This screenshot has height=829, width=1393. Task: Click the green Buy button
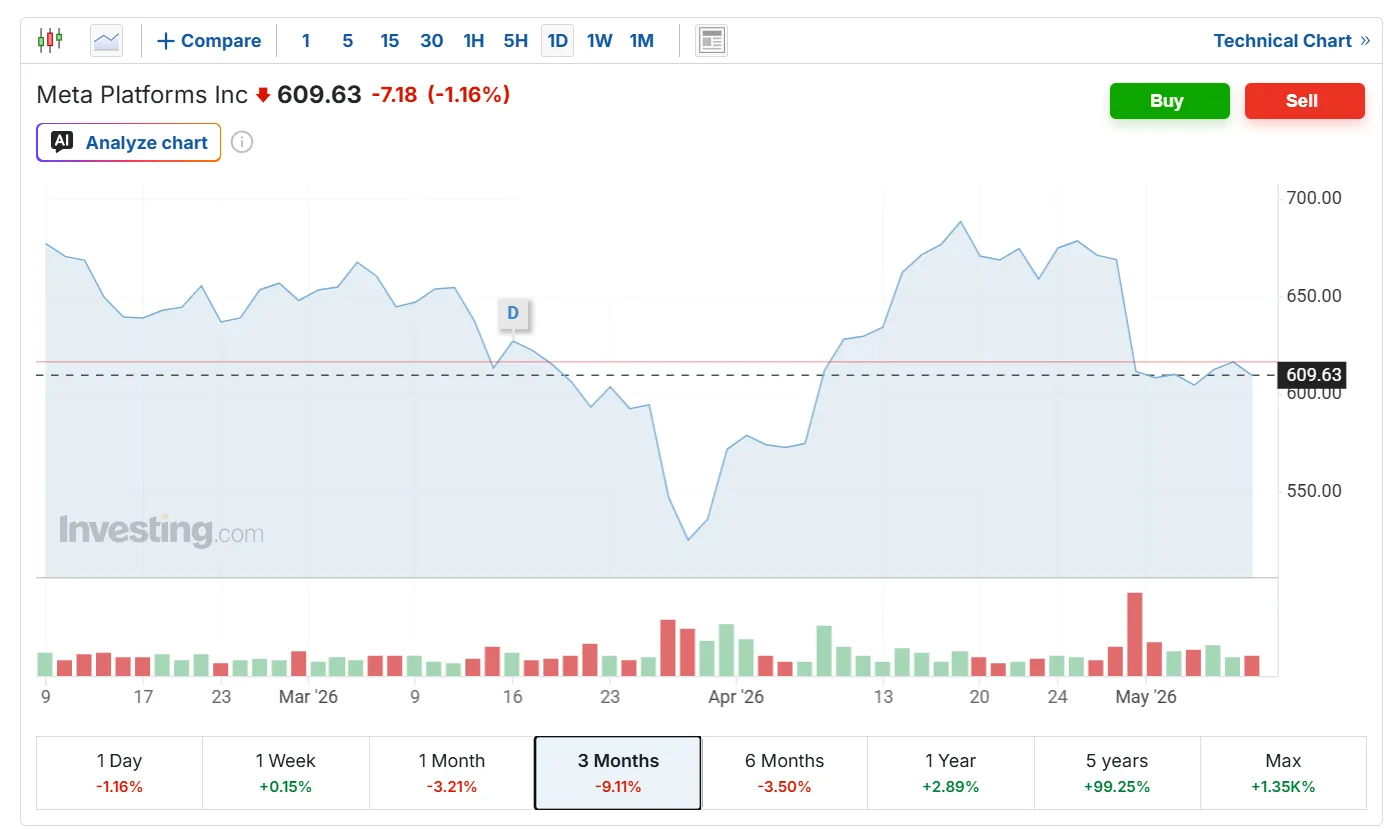pyautogui.click(x=1170, y=101)
